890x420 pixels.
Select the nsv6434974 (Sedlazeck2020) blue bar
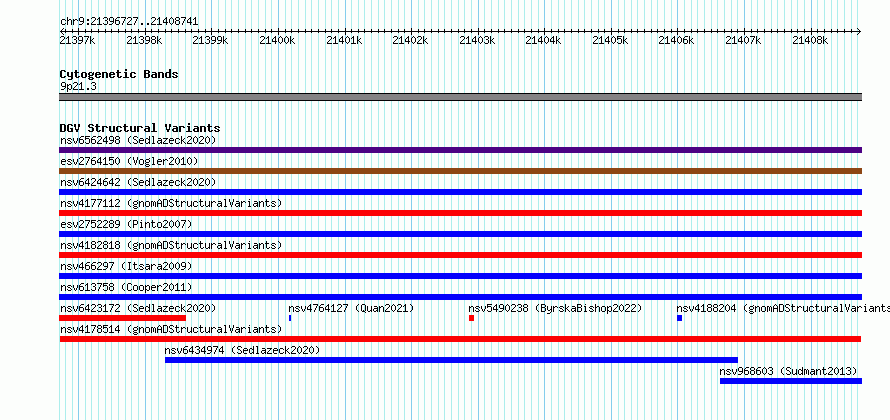pyautogui.click(x=451, y=360)
